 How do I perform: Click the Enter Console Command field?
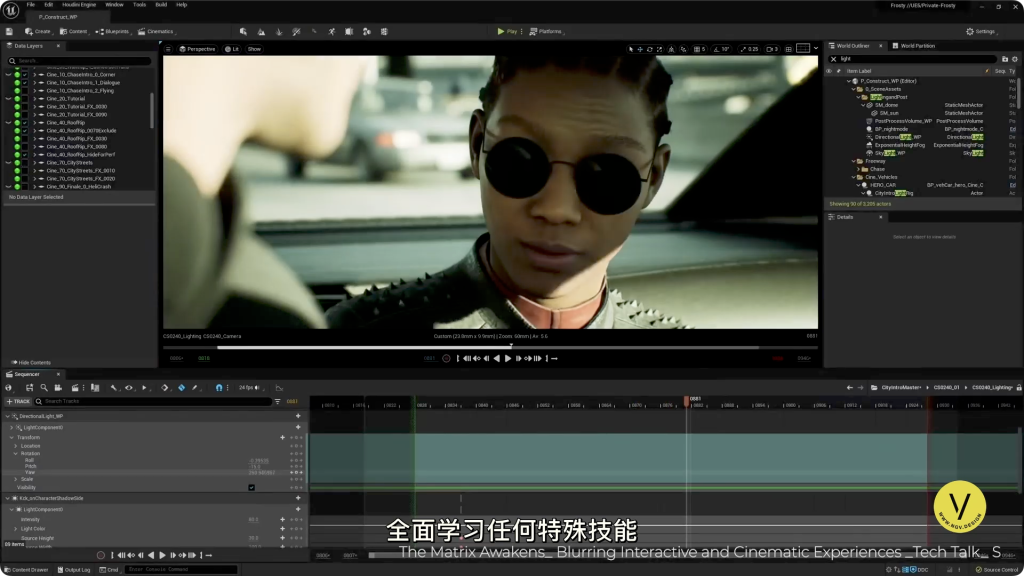click(x=182, y=570)
